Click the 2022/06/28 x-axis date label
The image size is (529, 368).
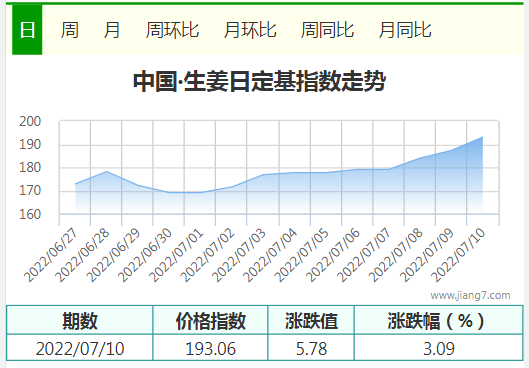[82, 255]
